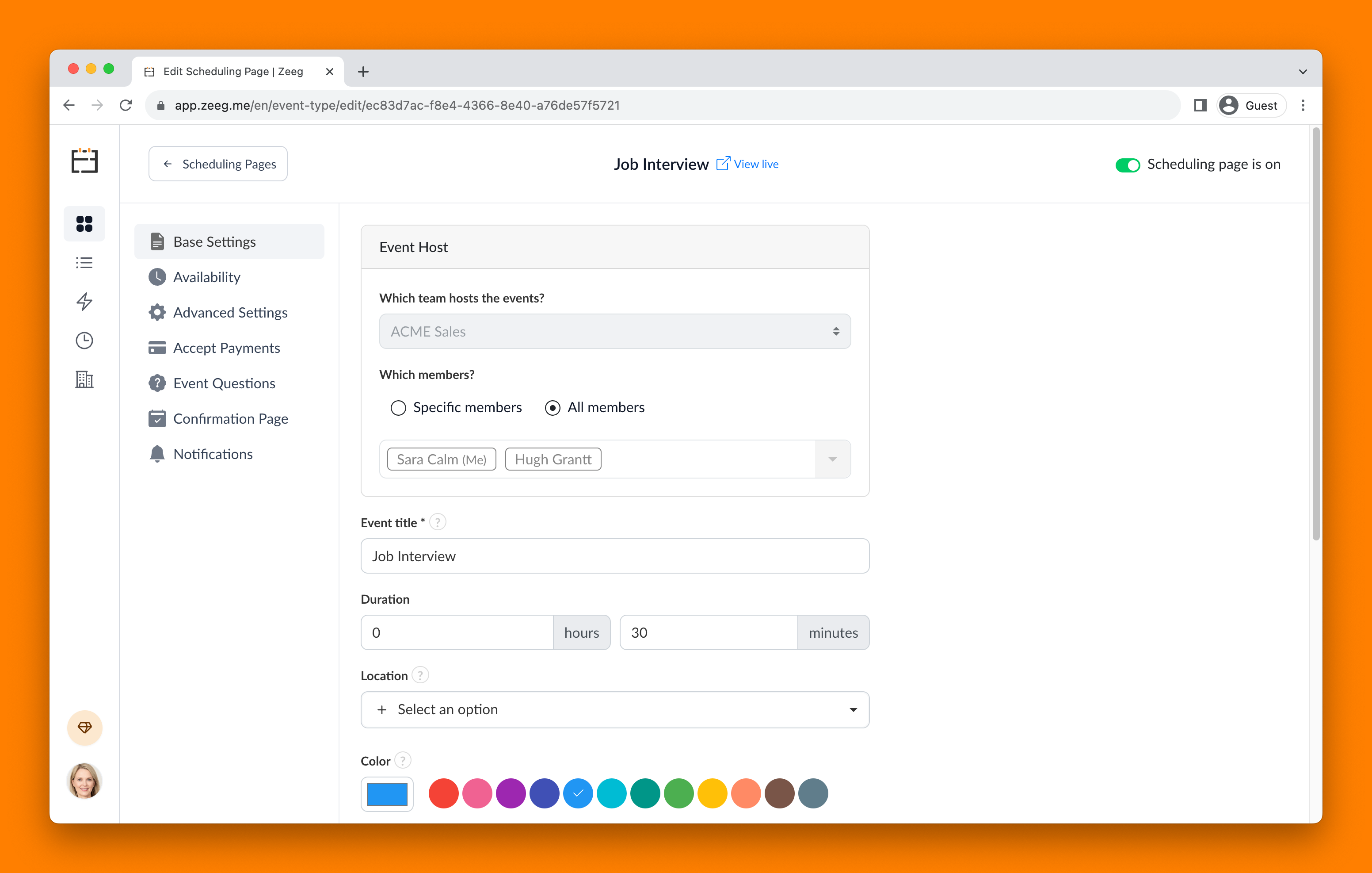This screenshot has width=1372, height=873.
Task: Expand the members selection dropdown arrow
Action: (832, 459)
